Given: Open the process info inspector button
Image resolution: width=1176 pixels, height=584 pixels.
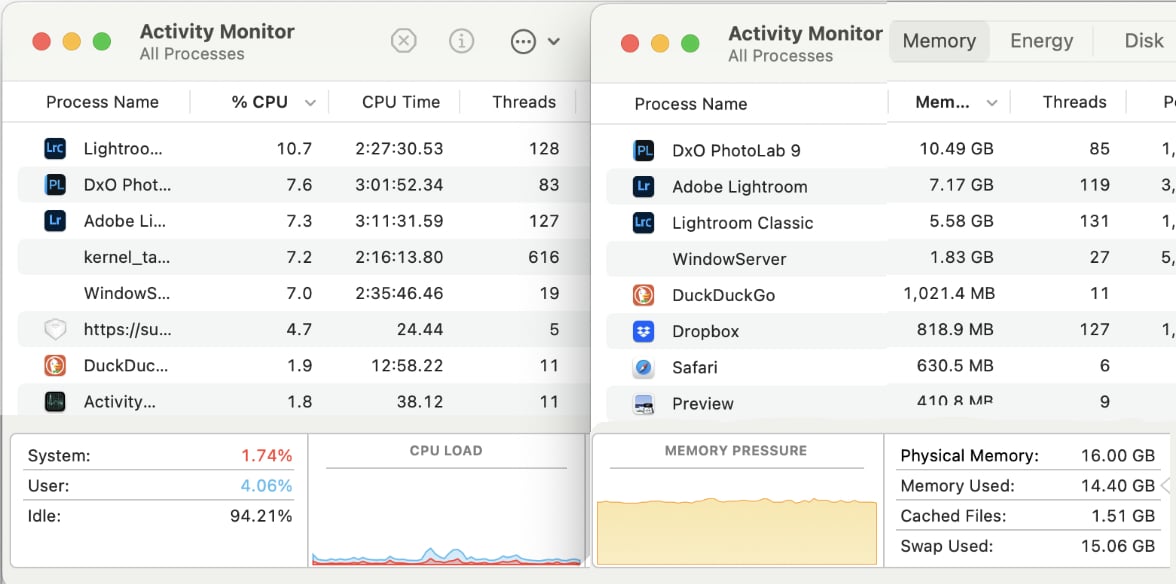Looking at the screenshot, I should pyautogui.click(x=461, y=41).
